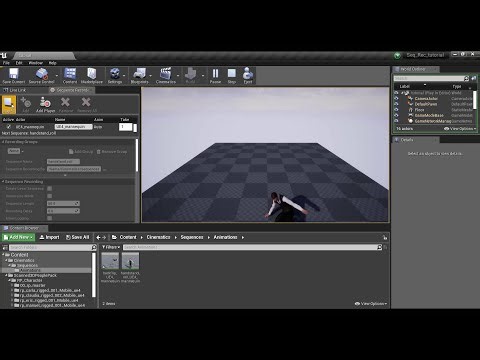Click the highlighted Record button in Sequence Recorder
Screen dimensions: 480x360
[9, 104]
